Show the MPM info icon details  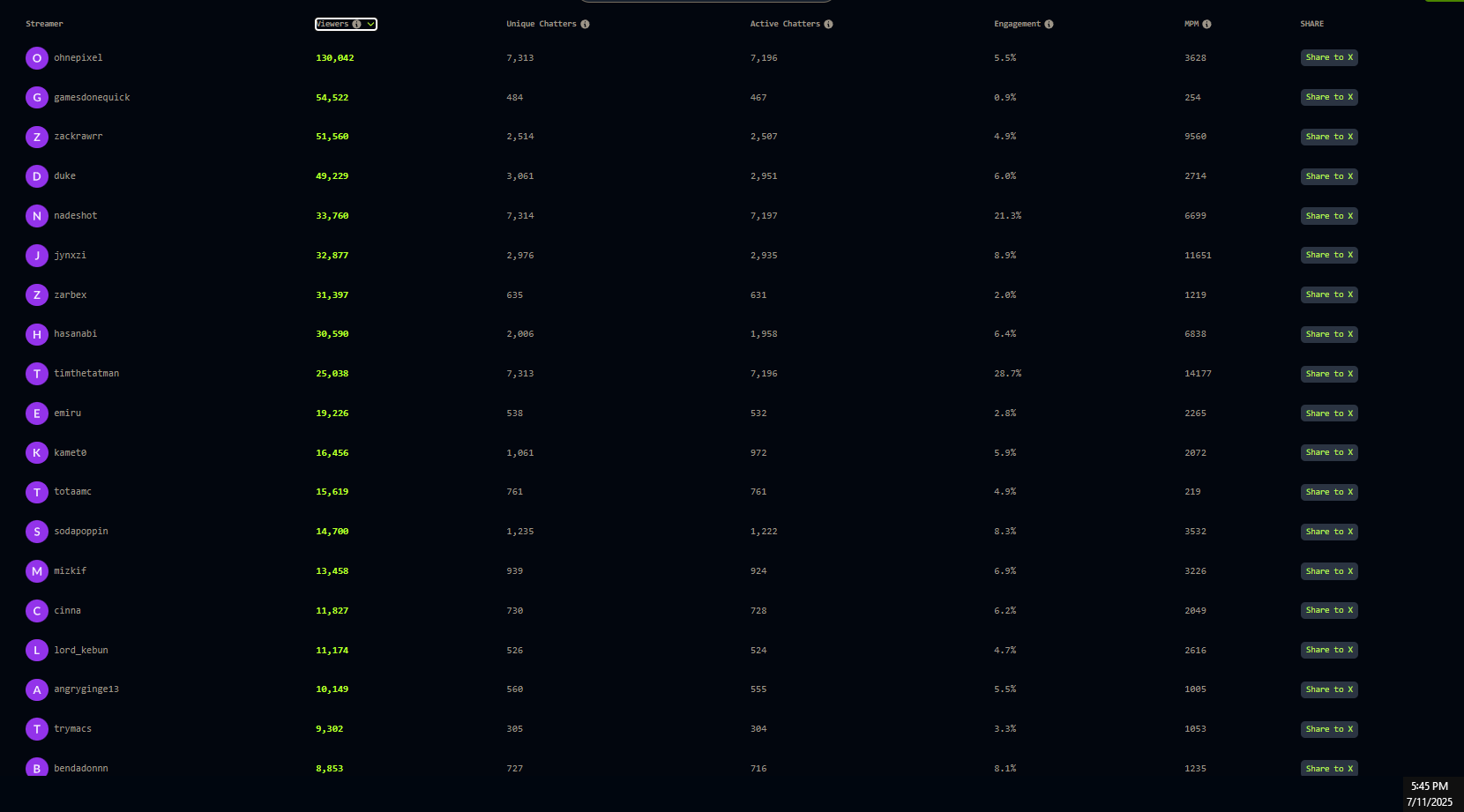[1206, 24]
